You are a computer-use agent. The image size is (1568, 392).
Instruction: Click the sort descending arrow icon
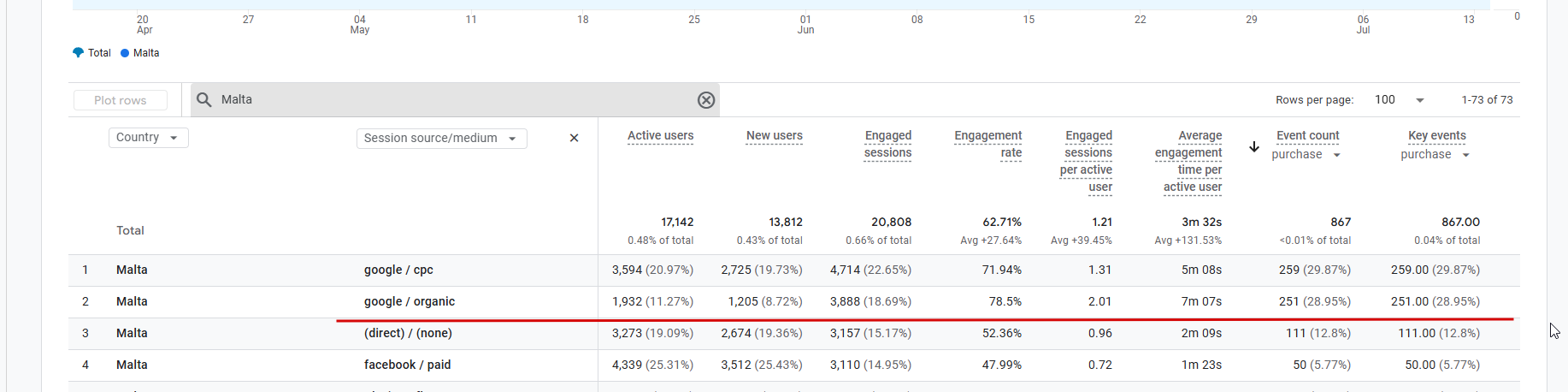[x=1254, y=147]
